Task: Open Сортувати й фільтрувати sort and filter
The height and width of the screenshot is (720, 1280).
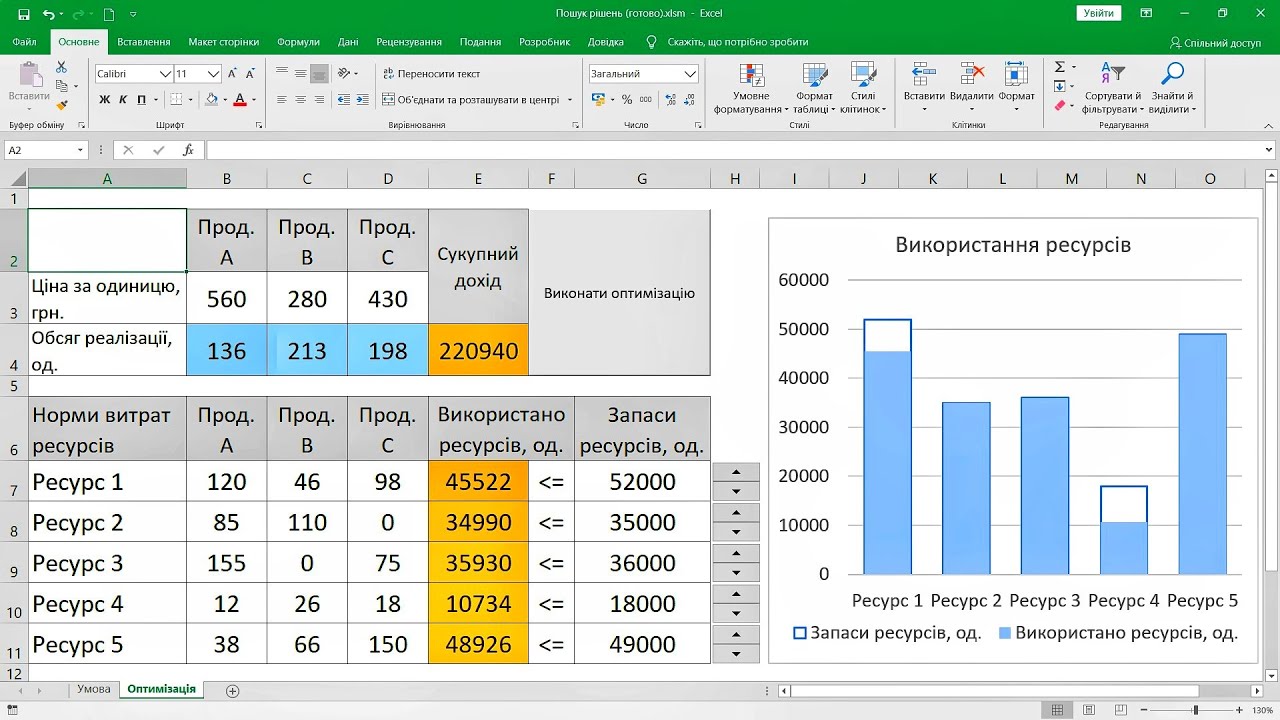Action: click(1113, 89)
